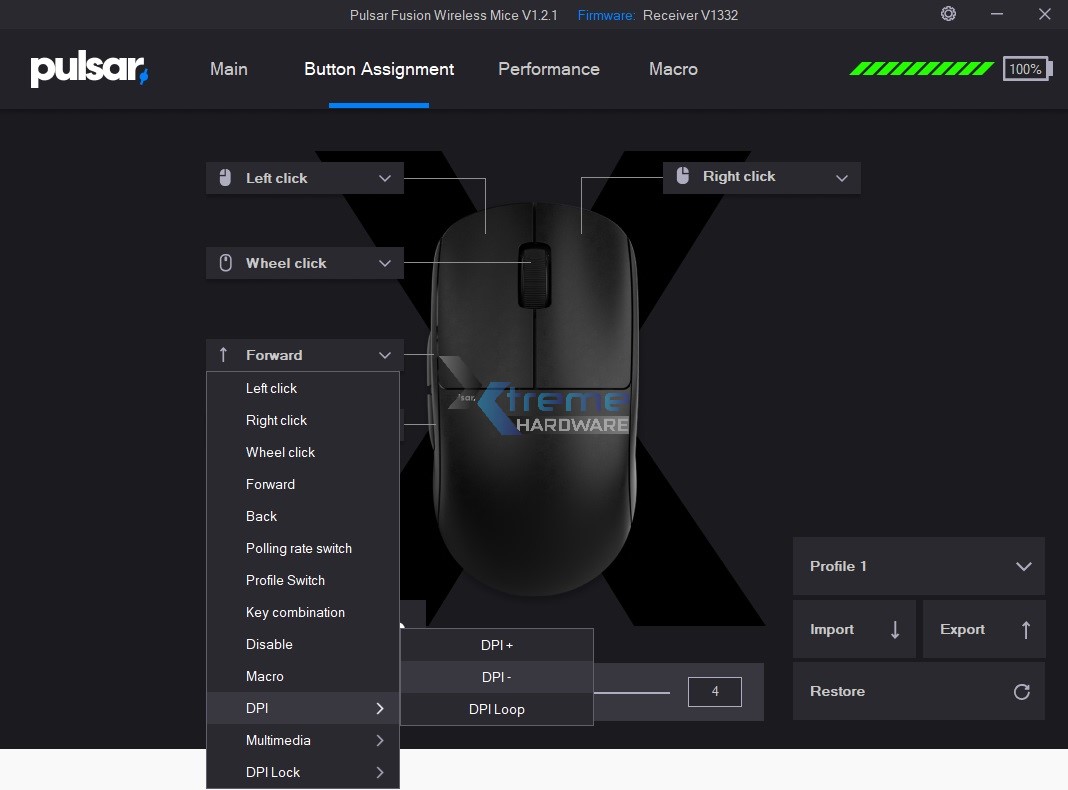1068x790 pixels.
Task: Switch to the Performance tab
Action: pyautogui.click(x=548, y=69)
